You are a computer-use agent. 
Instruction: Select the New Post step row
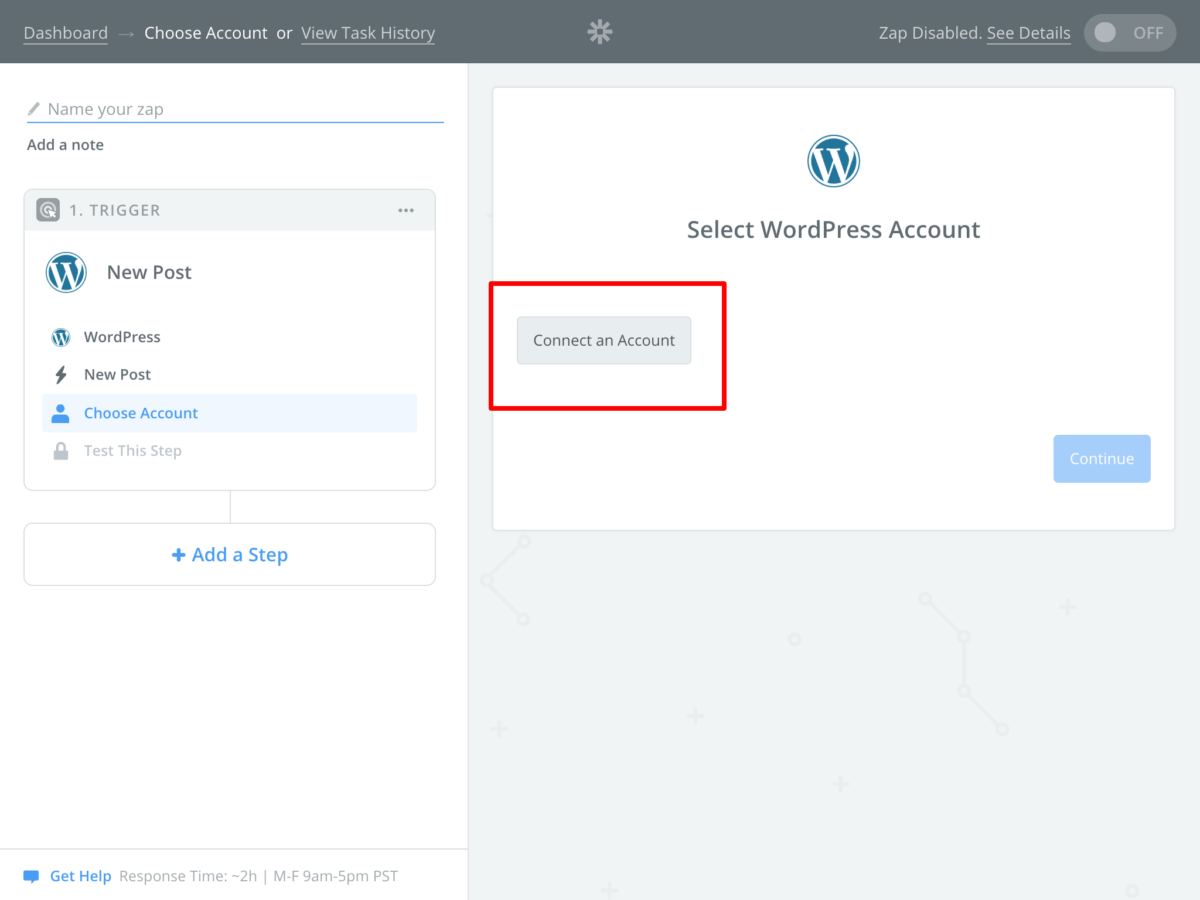[x=229, y=375]
